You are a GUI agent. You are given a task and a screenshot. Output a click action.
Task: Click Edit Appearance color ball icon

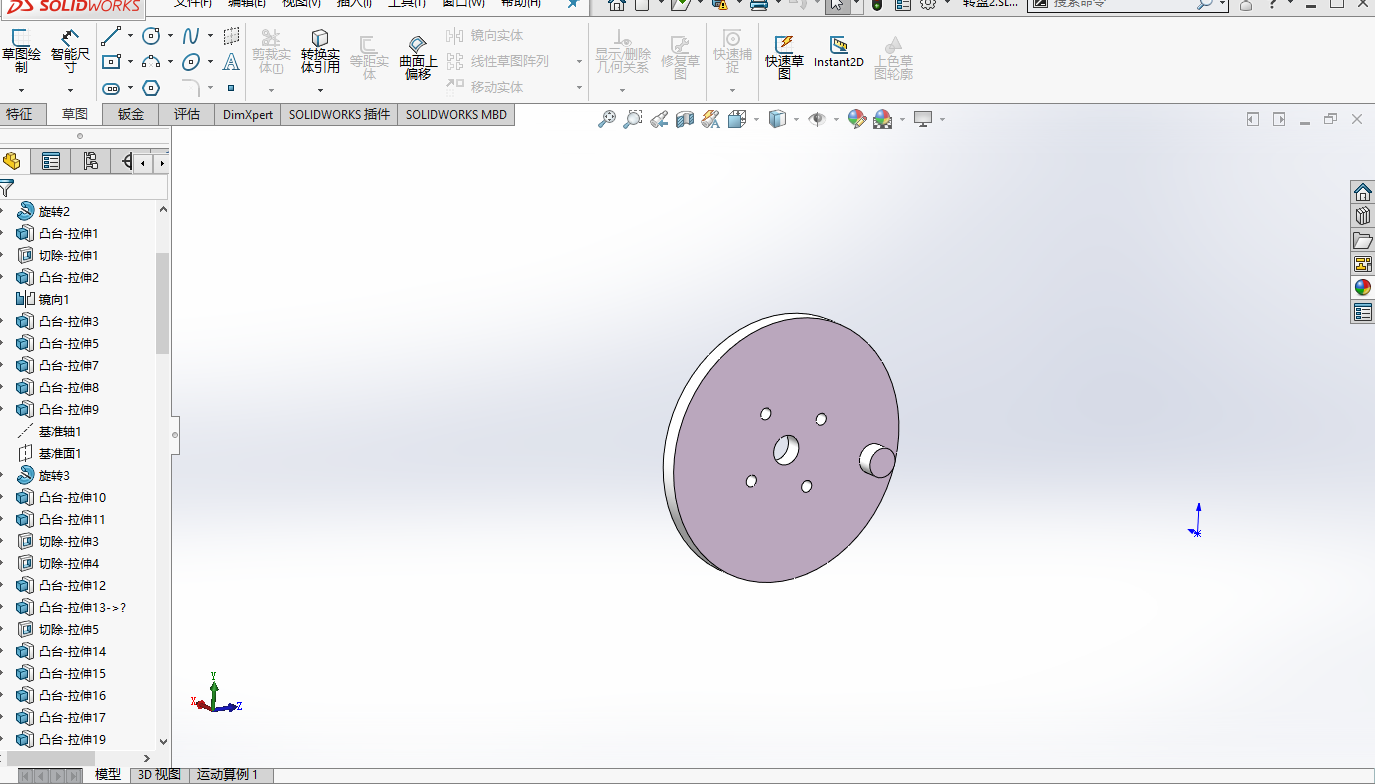pos(856,120)
